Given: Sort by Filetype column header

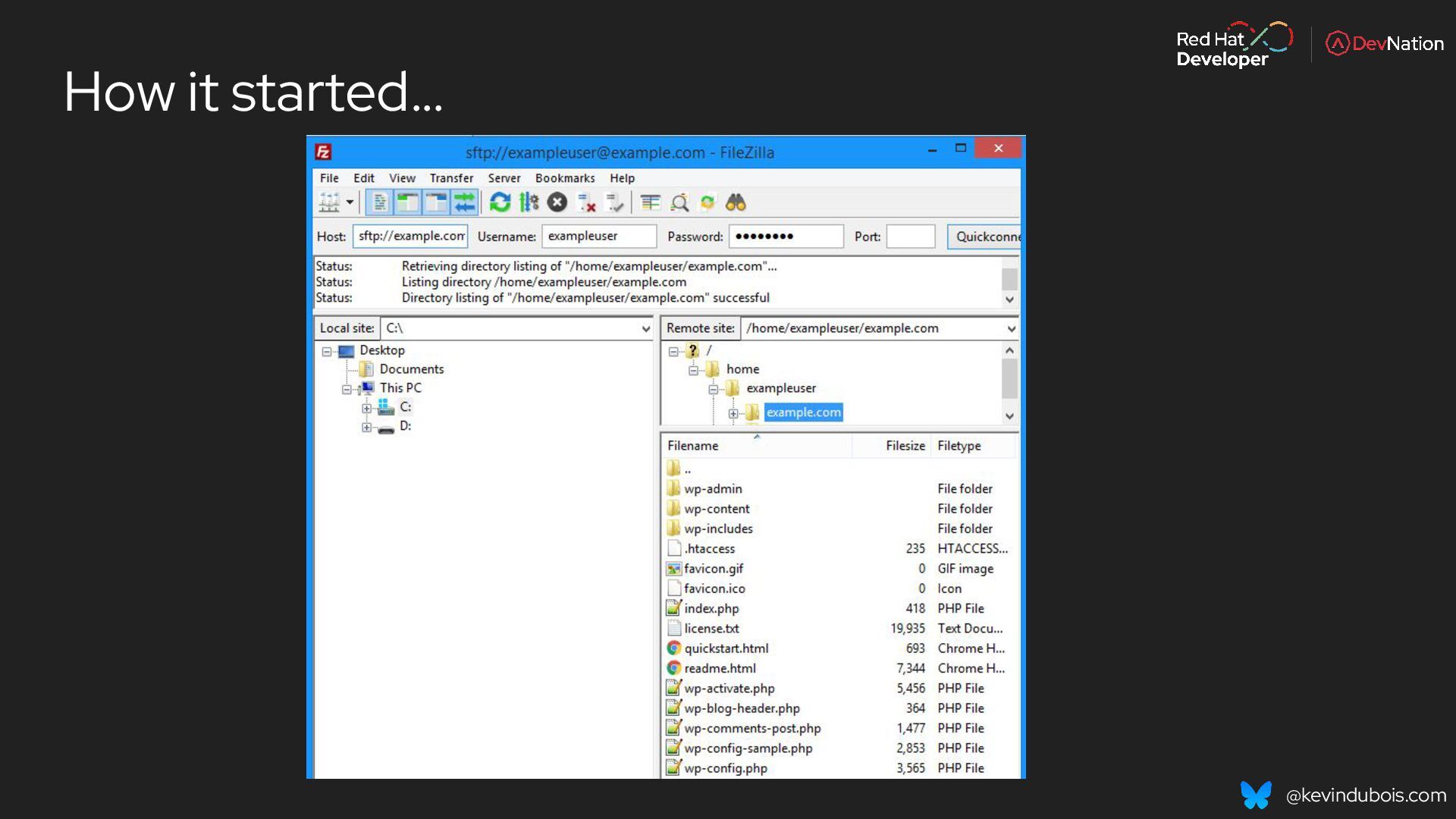Looking at the screenshot, I should [974, 446].
